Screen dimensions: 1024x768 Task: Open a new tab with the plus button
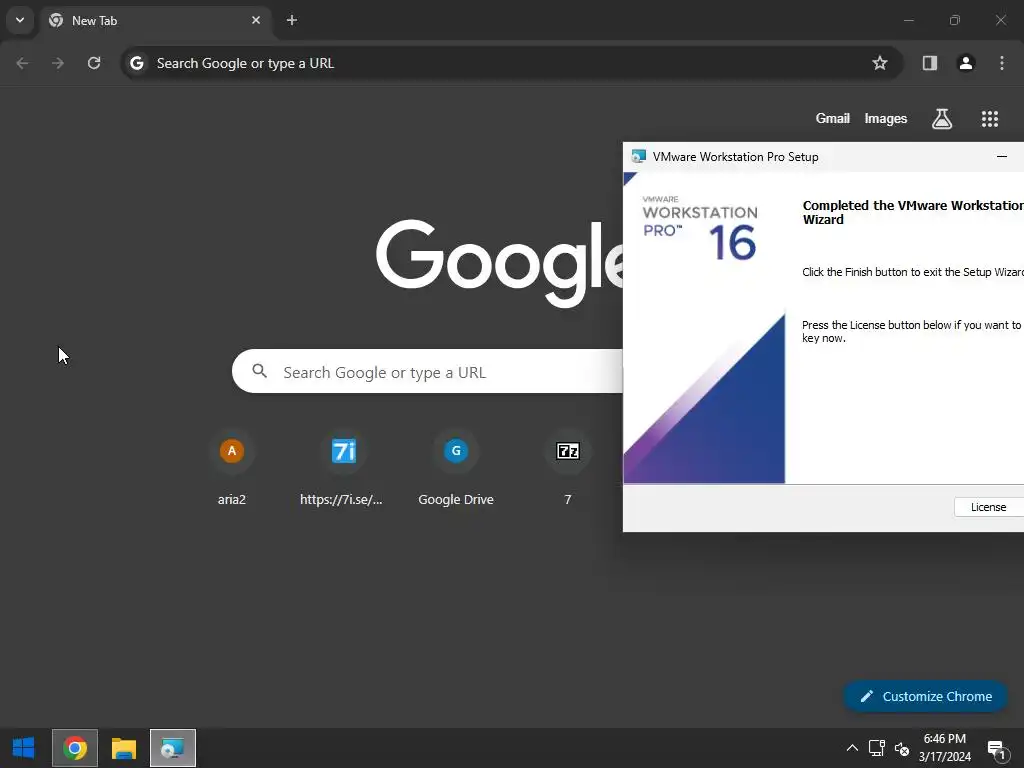[292, 20]
